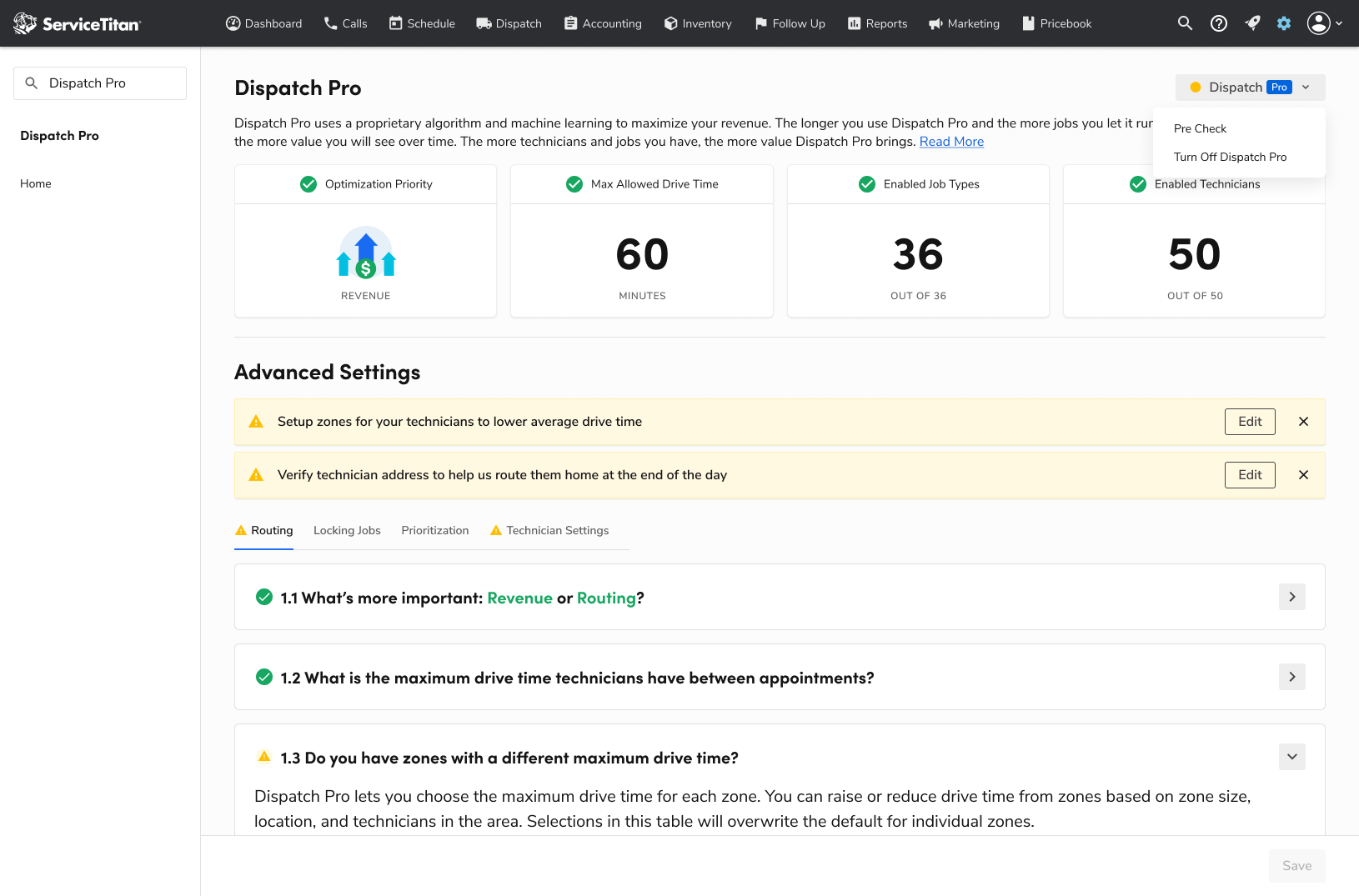Click the revenue arrows dollar illustration
Image resolution: width=1359 pixels, height=896 pixels.
coord(366,253)
